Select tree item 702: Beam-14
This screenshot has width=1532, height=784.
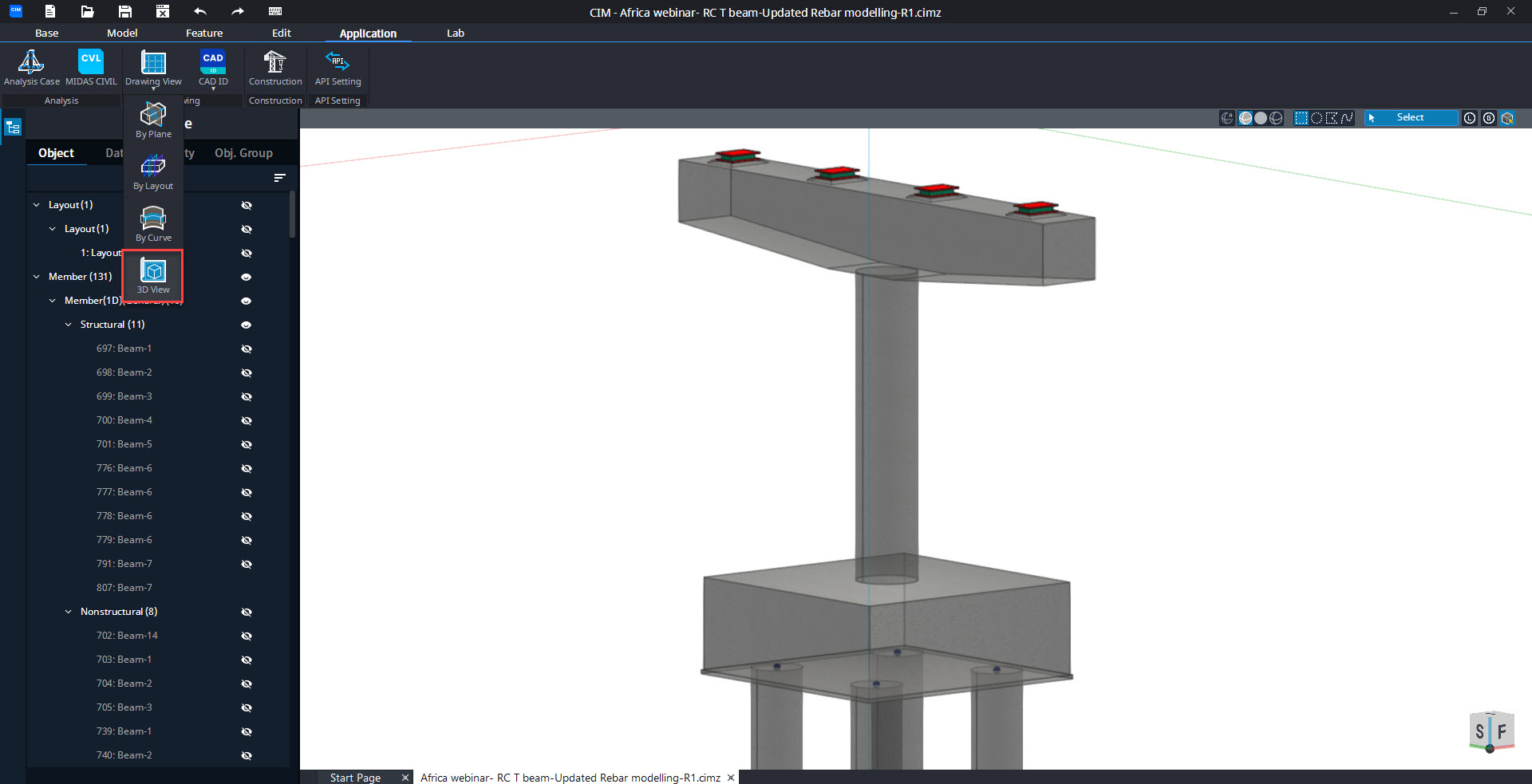point(127,636)
